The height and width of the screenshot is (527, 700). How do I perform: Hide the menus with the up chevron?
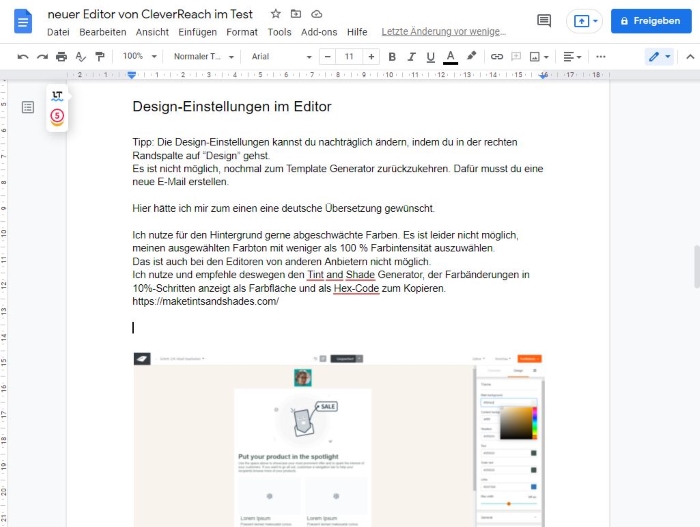[690, 57]
